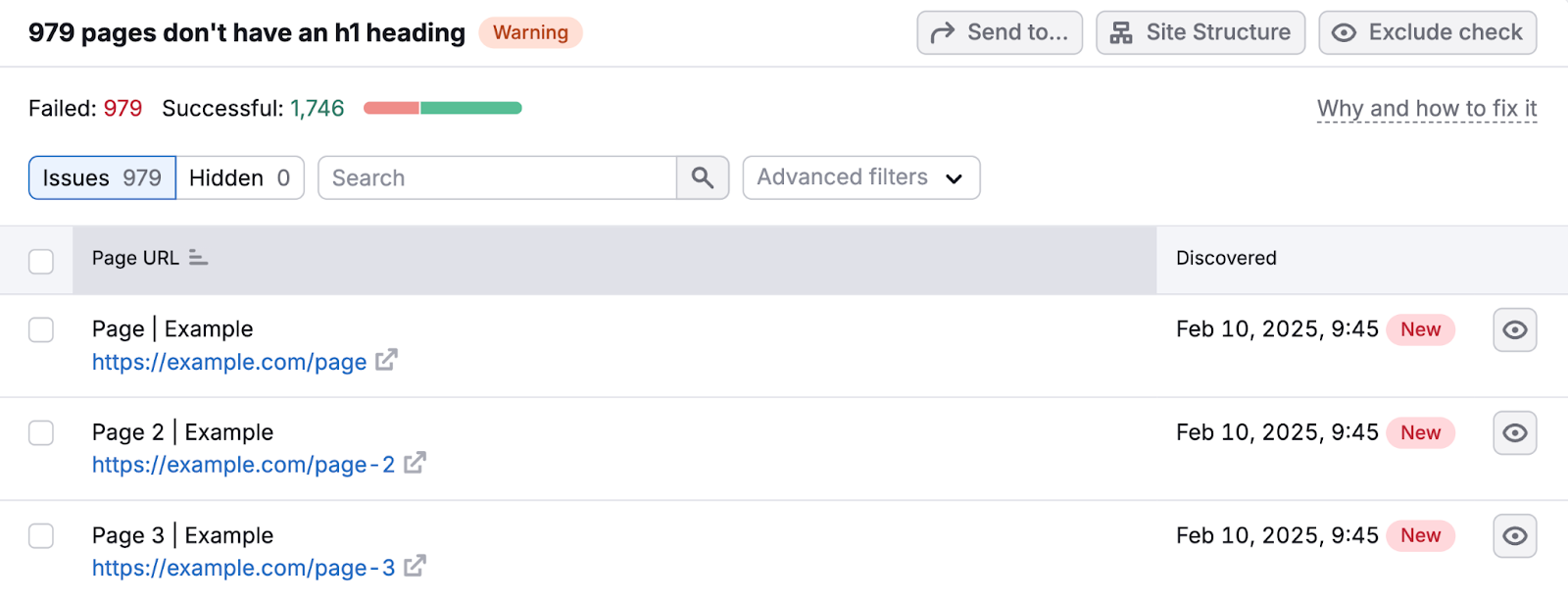Open example.com/page-2 via its external link icon
This screenshot has width=1568, height=601.
point(416,463)
